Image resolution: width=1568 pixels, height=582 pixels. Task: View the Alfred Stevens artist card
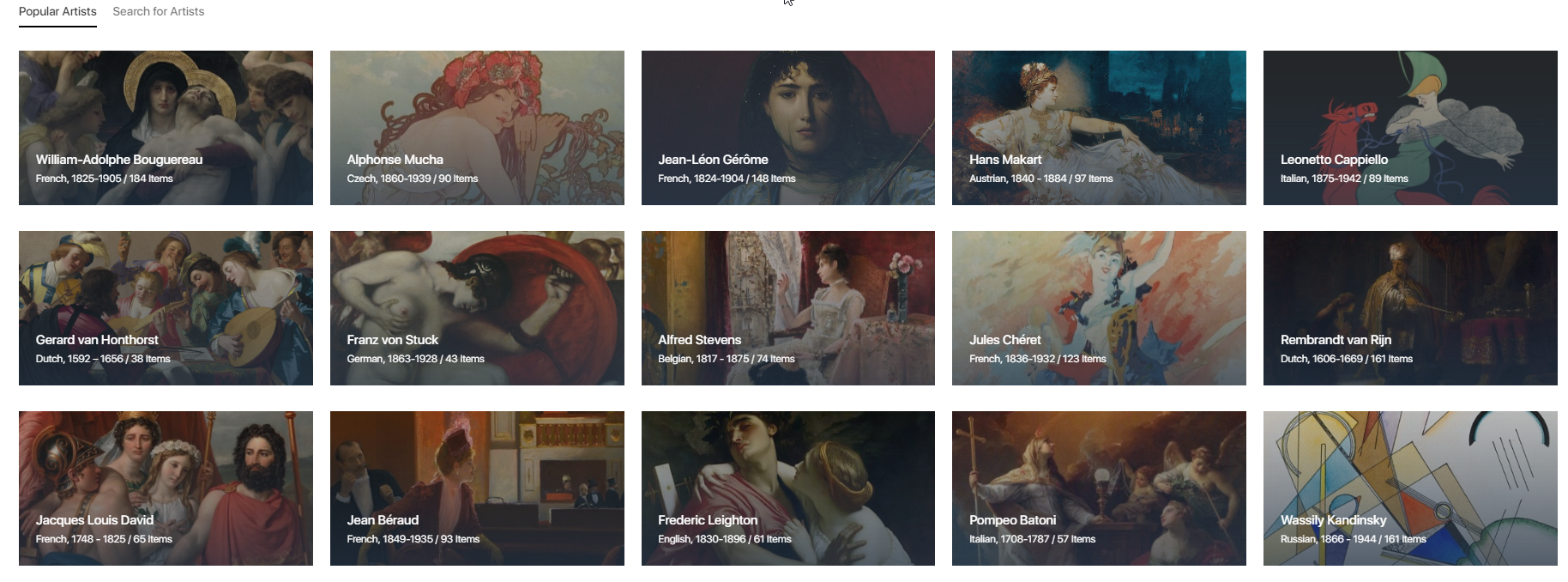[788, 308]
